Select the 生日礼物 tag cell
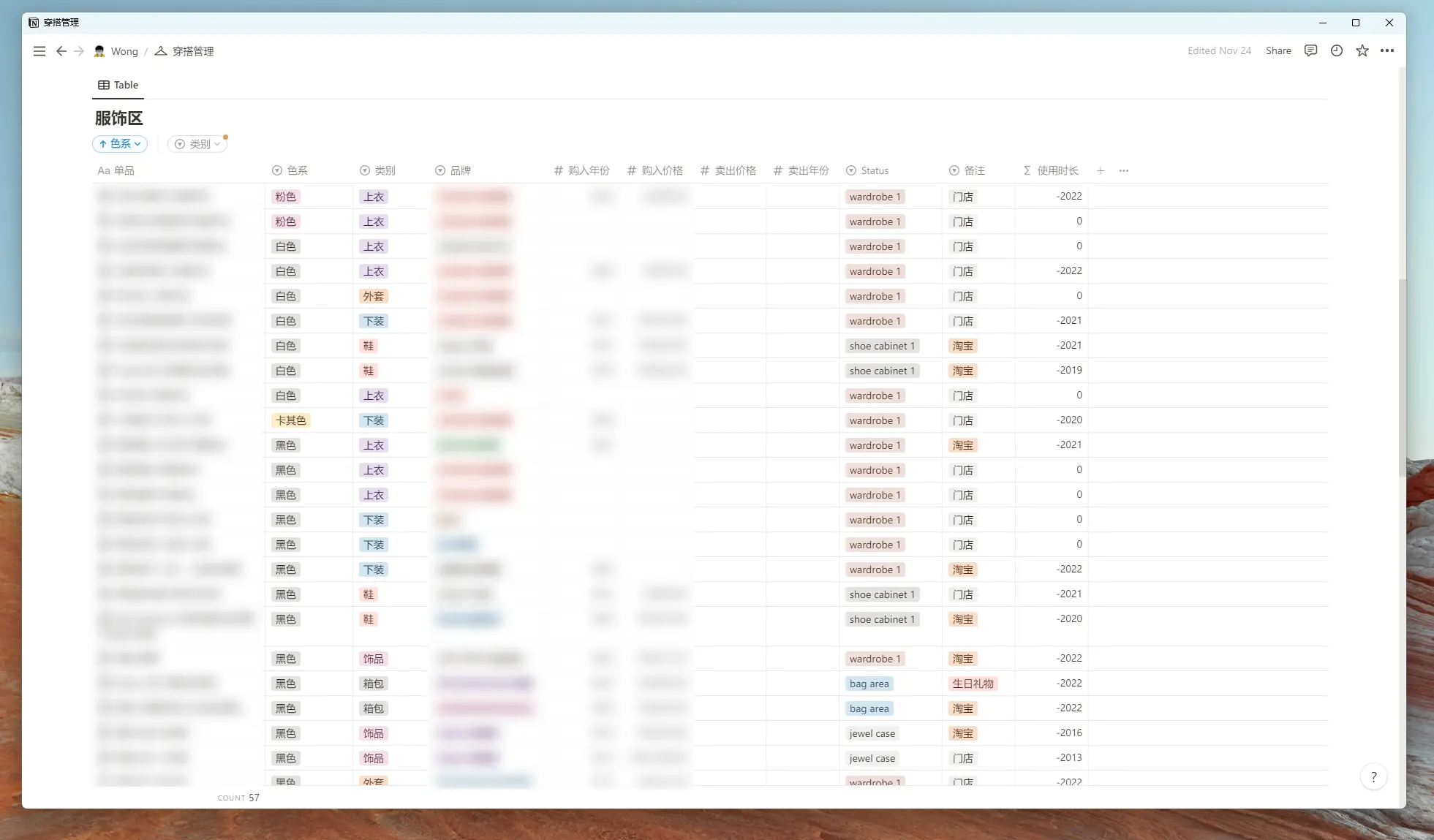Image resolution: width=1434 pixels, height=840 pixels. (x=973, y=684)
